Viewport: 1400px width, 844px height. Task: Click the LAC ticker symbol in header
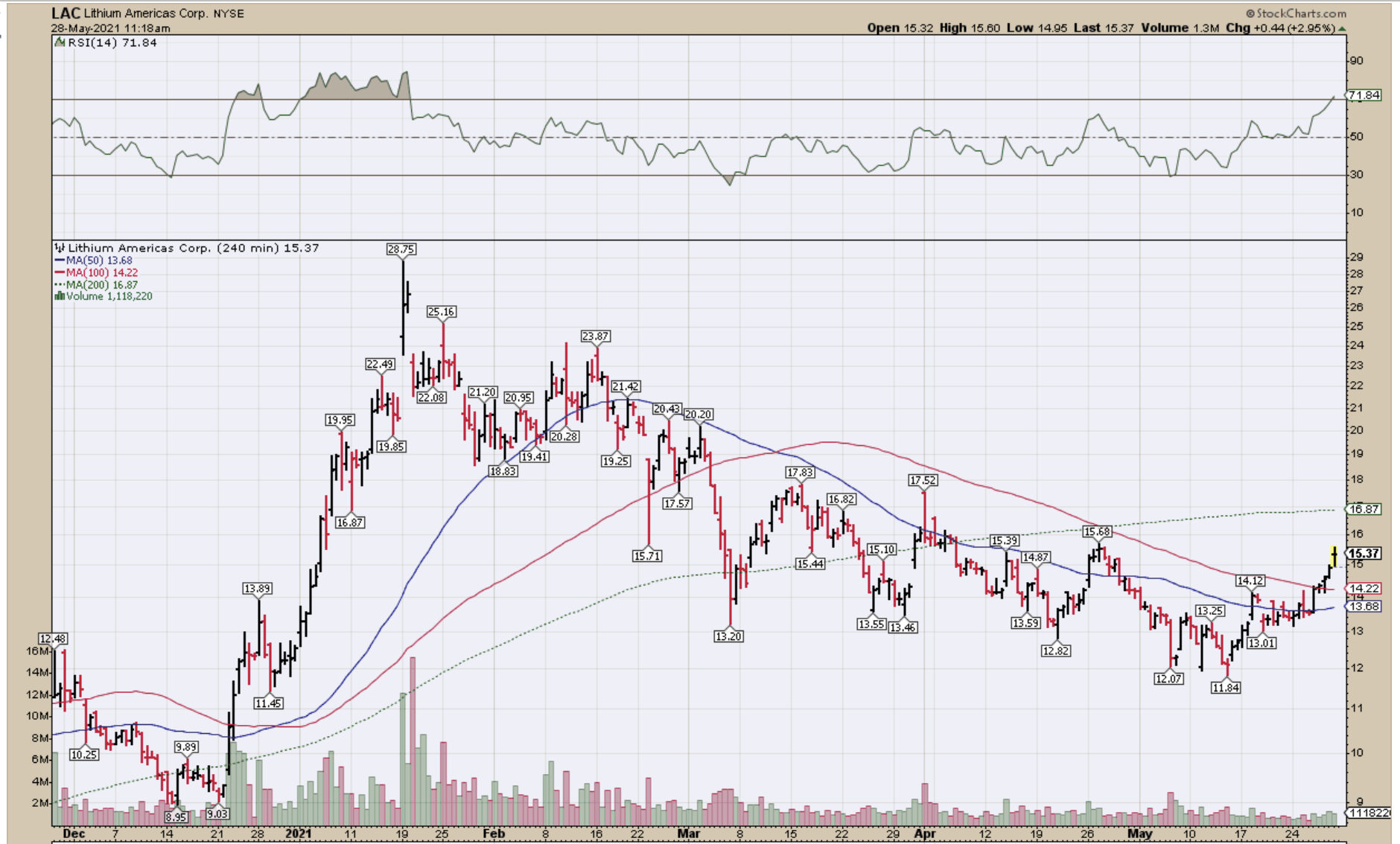[66, 13]
